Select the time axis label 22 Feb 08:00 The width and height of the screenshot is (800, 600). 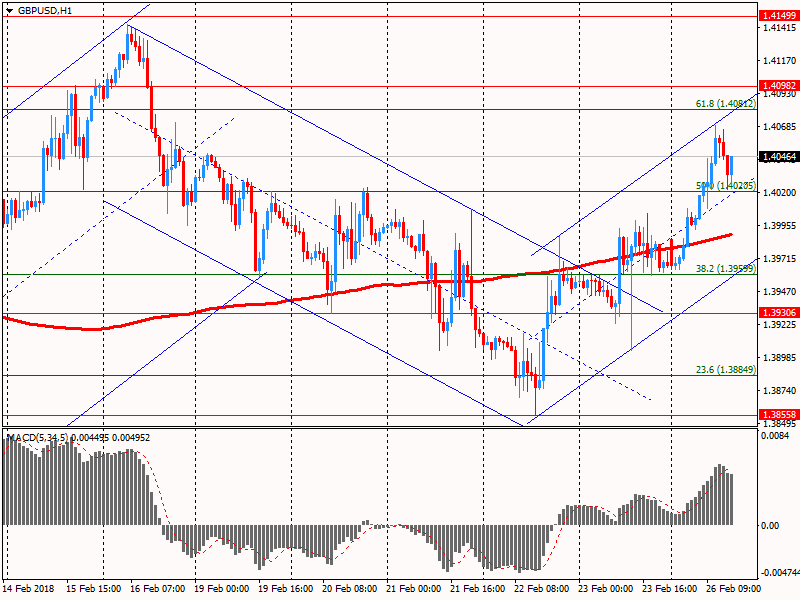coord(541,588)
